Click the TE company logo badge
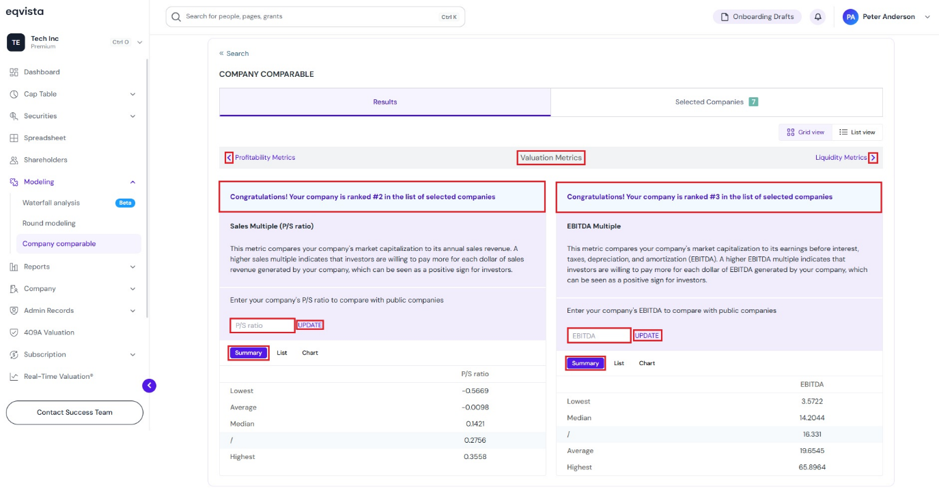This screenshot has height=491, width=939. 16,43
